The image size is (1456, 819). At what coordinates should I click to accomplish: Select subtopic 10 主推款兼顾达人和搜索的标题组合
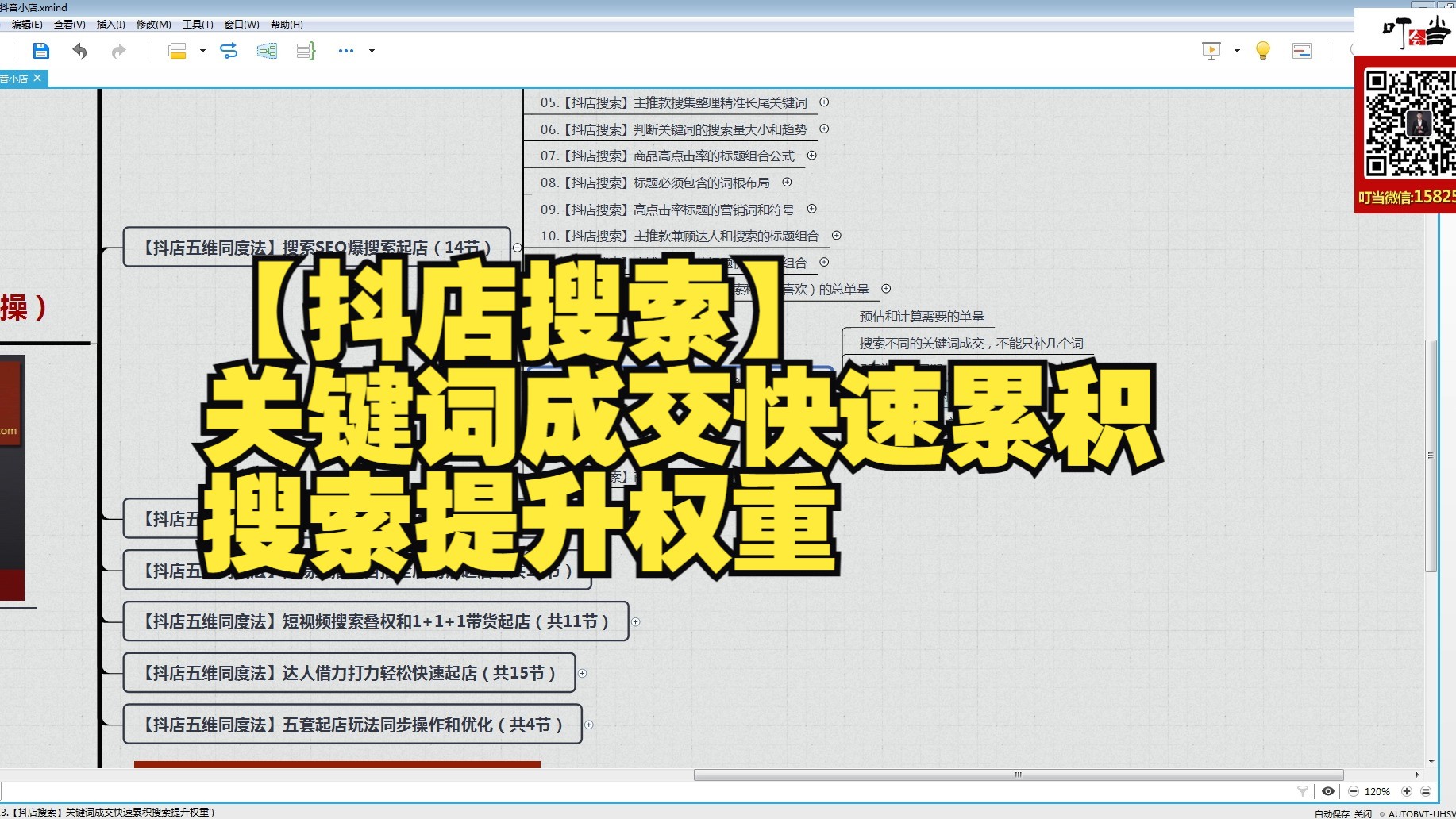[x=680, y=236]
